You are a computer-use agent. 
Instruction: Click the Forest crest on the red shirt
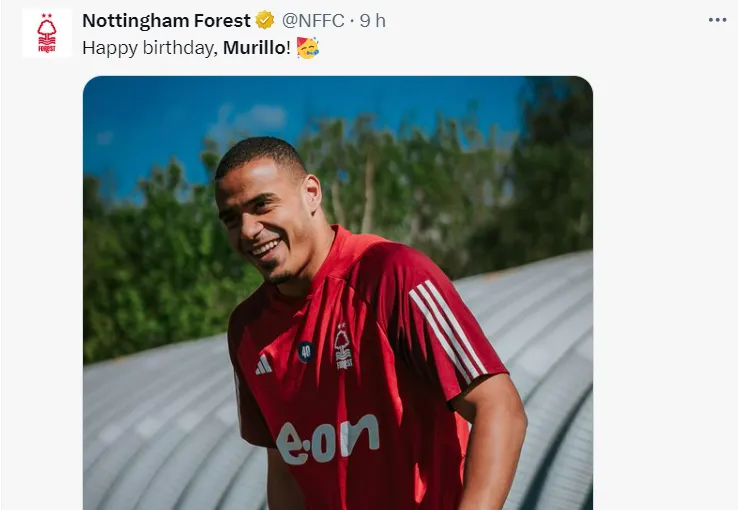343,347
